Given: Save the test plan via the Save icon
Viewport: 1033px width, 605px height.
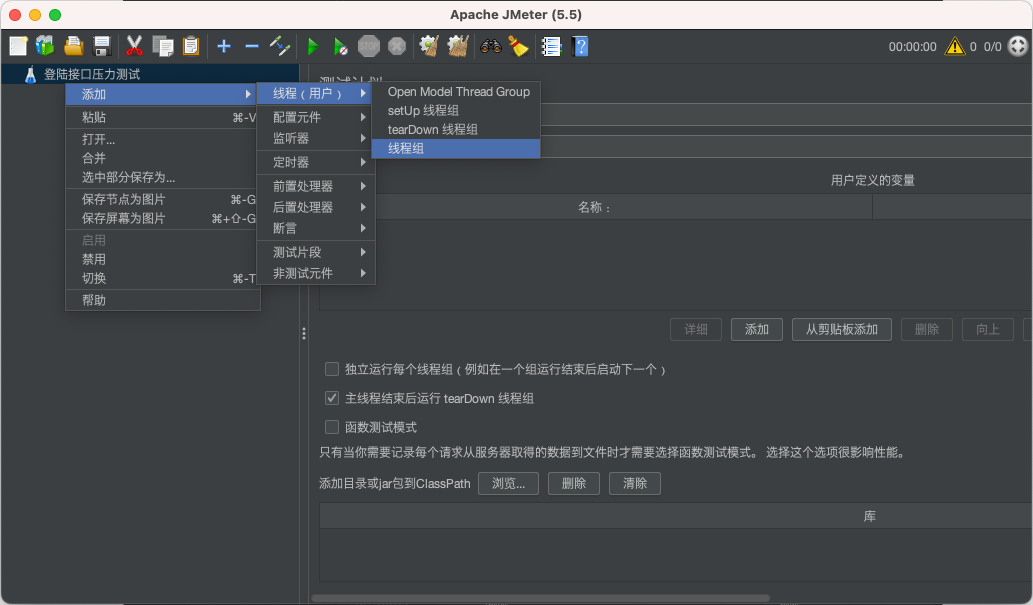Looking at the screenshot, I should click(x=100, y=45).
